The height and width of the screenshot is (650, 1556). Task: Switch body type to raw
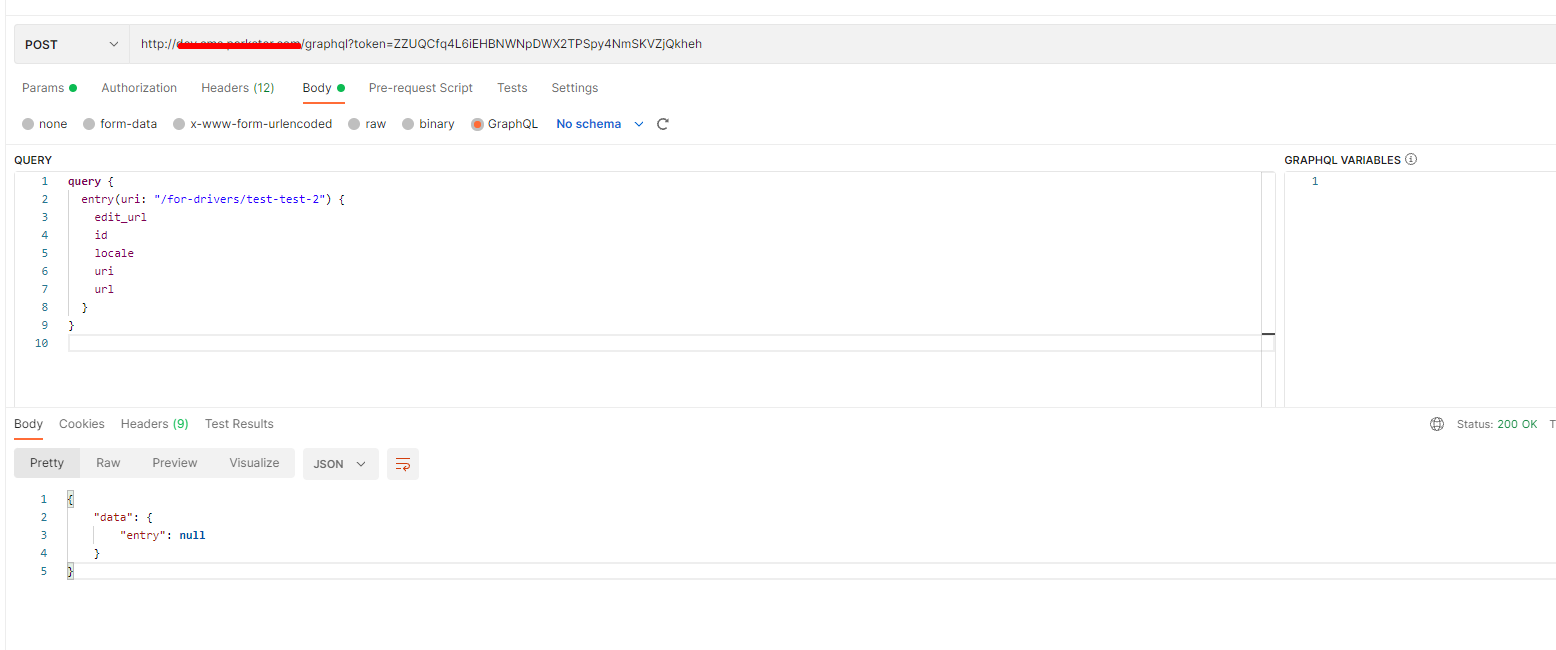tap(367, 123)
